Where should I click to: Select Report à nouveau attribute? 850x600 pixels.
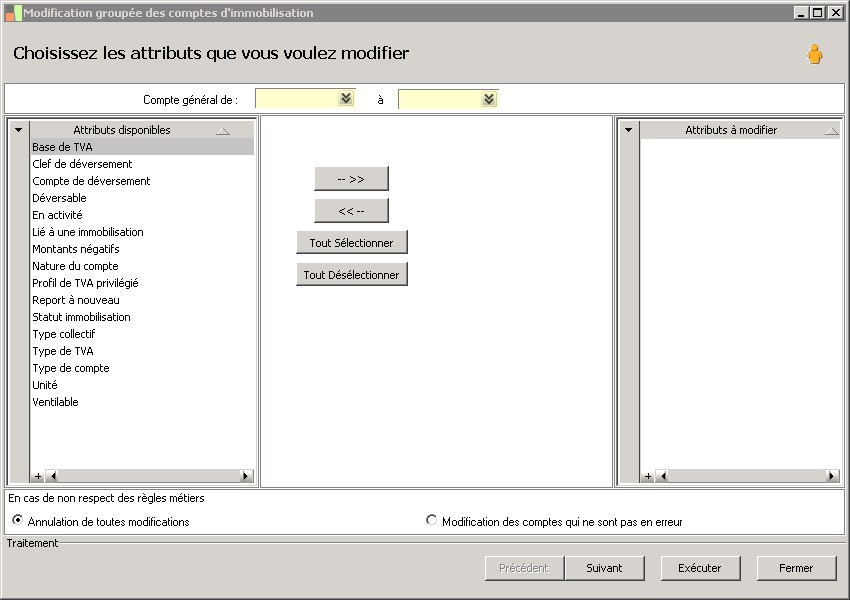click(x=142, y=300)
